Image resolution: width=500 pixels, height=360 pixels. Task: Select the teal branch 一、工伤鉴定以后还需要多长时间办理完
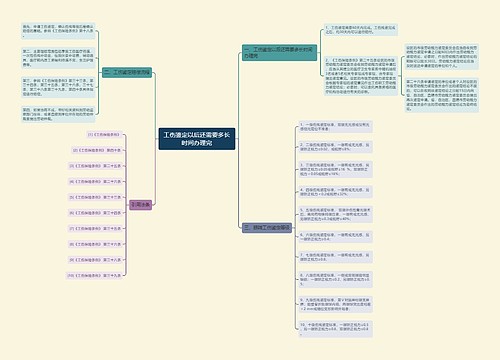(x=279, y=53)
